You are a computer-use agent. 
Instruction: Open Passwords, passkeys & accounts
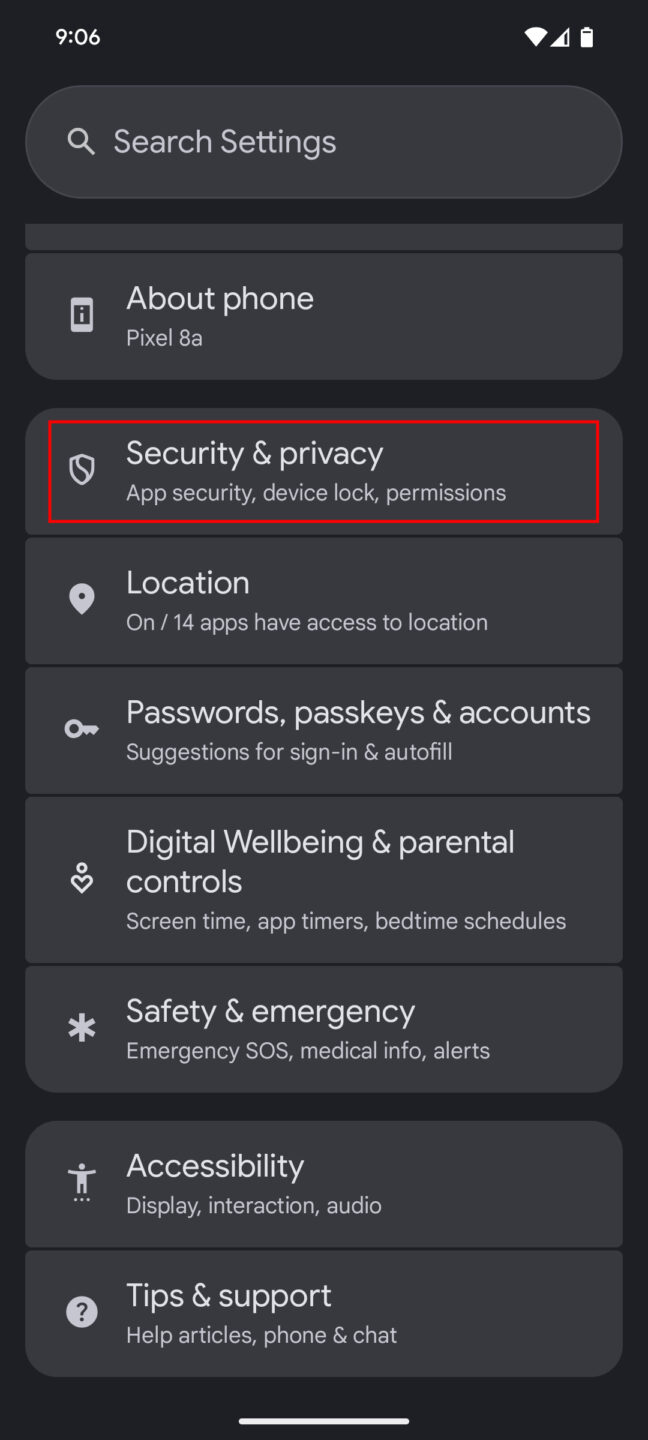pos(324,729)
